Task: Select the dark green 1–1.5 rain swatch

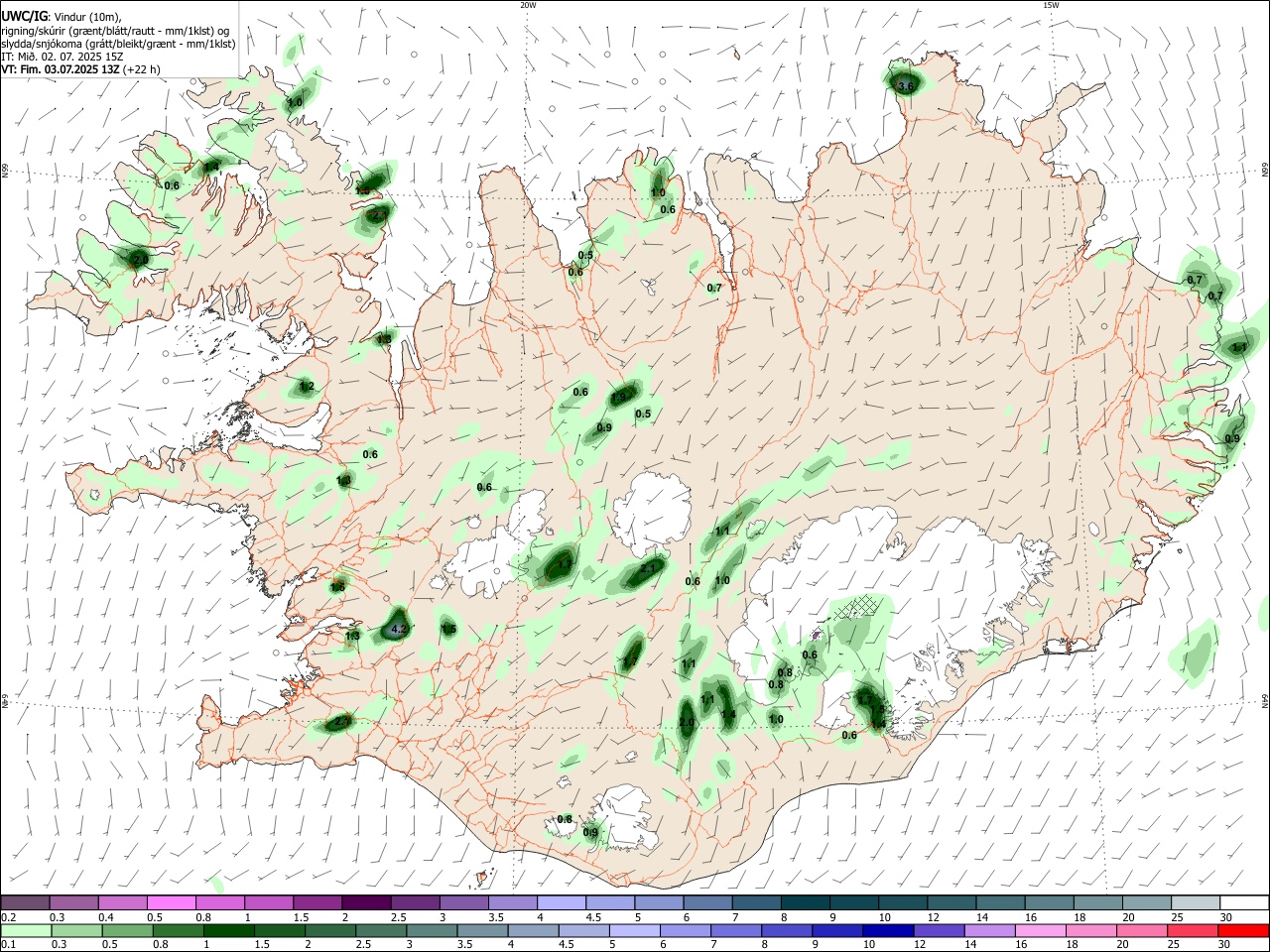Action: click(231, 930)
